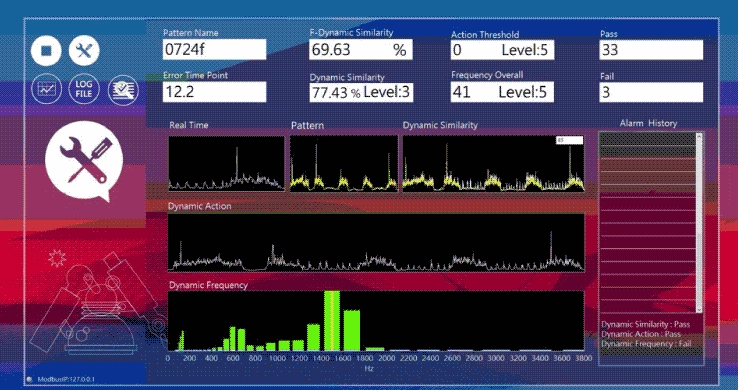The height and width of the screenshot is (390, 738).
Task: Select the Error Time Point field
Action: point(215,92)
